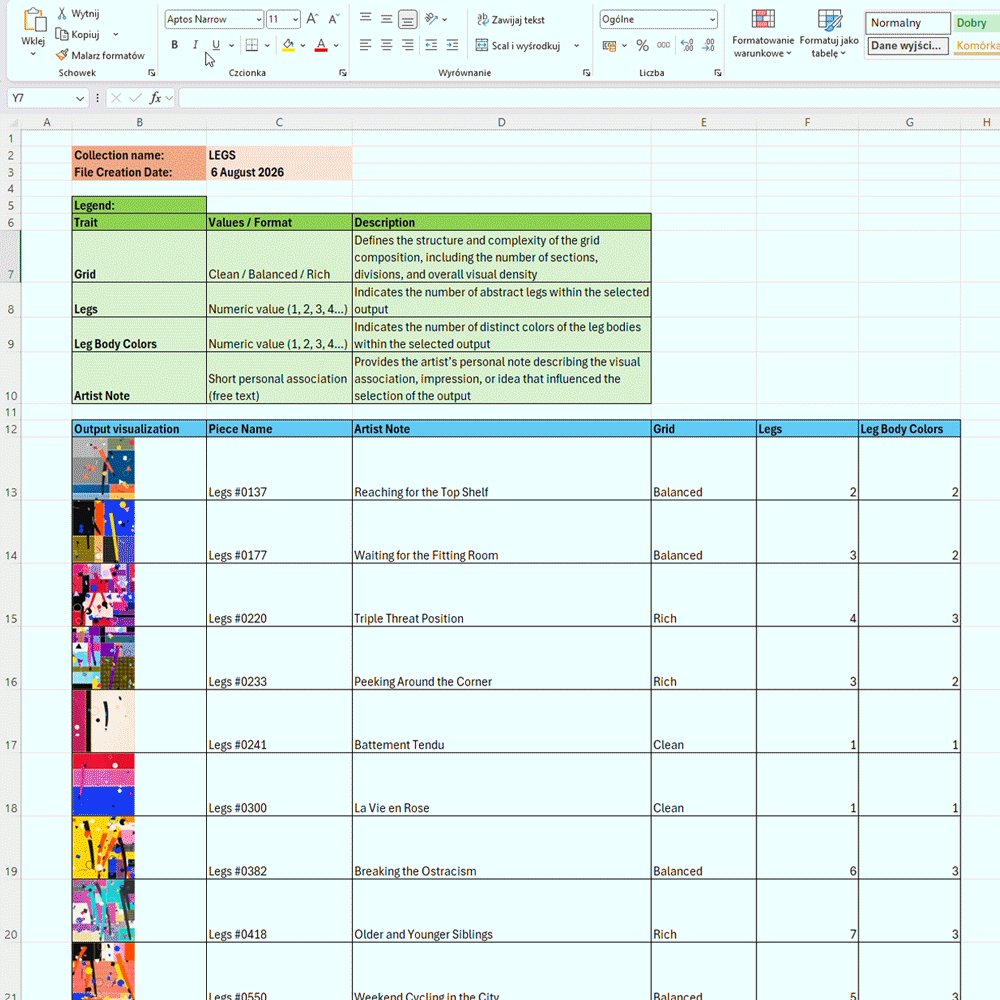1000x1000 pixels.
Task: Open the Aptos Narrow font dropdown
Action: [258, 19]
